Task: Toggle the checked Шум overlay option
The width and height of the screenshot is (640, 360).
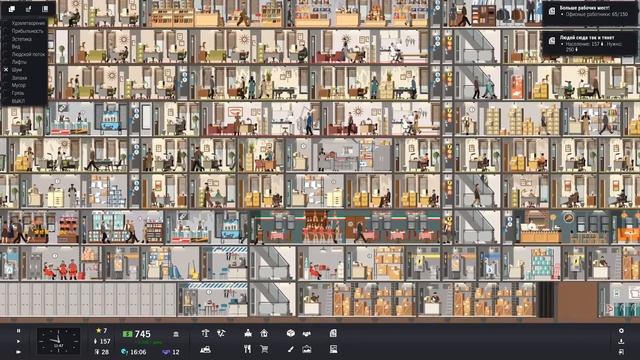Action: (x=17, y=70)
